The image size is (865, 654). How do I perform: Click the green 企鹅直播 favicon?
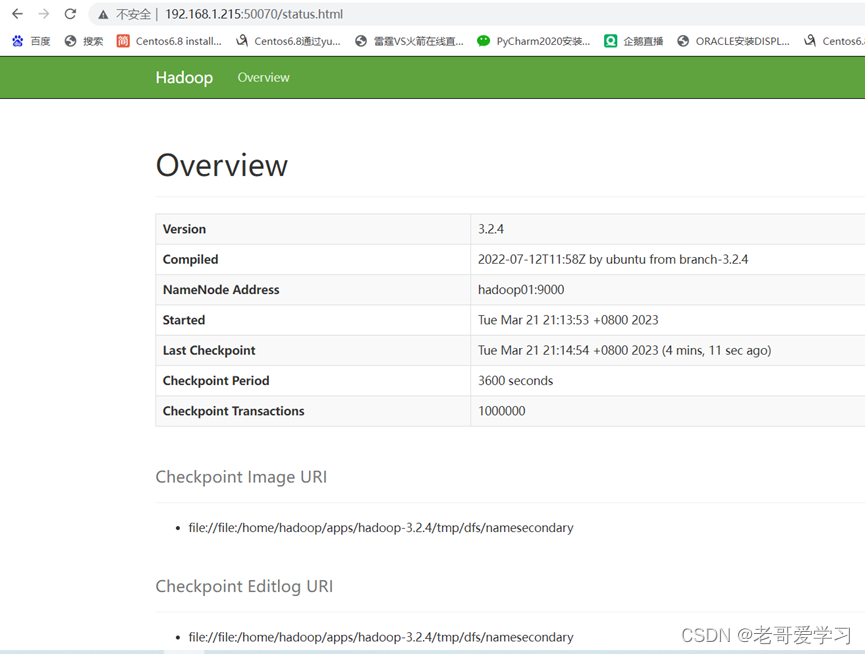click(610, 41)
